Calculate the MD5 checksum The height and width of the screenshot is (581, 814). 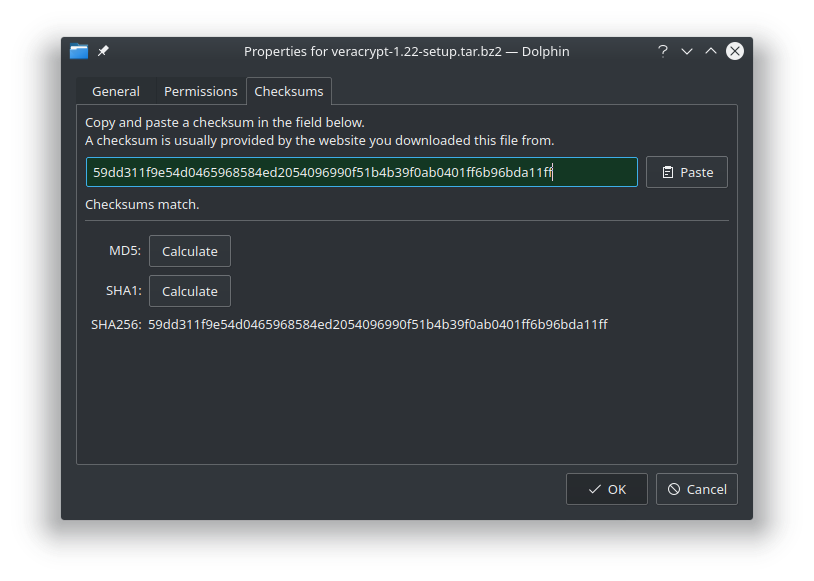pyautogui.click(x=190, y=251)
